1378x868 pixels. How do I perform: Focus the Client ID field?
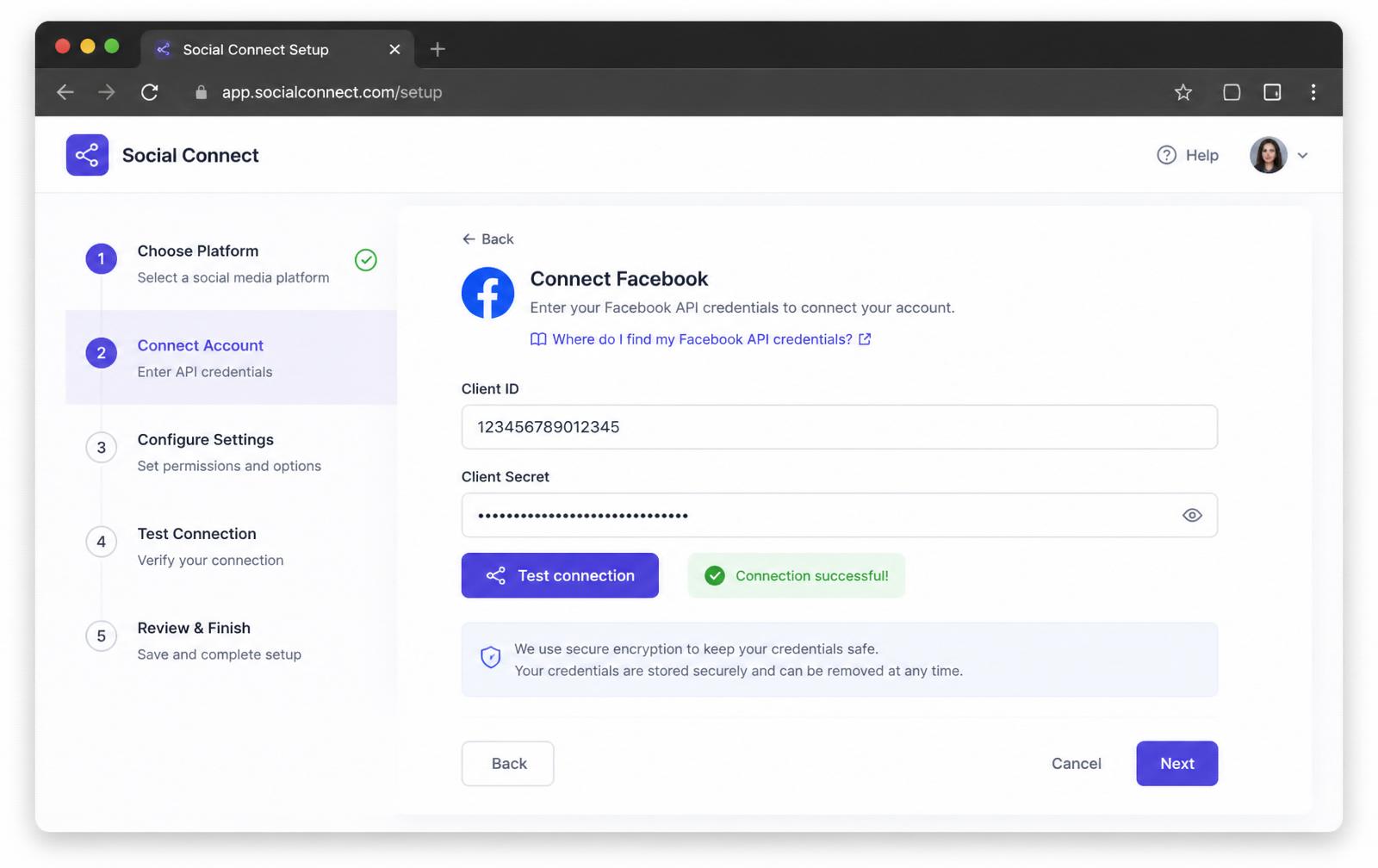pos(840,427)
